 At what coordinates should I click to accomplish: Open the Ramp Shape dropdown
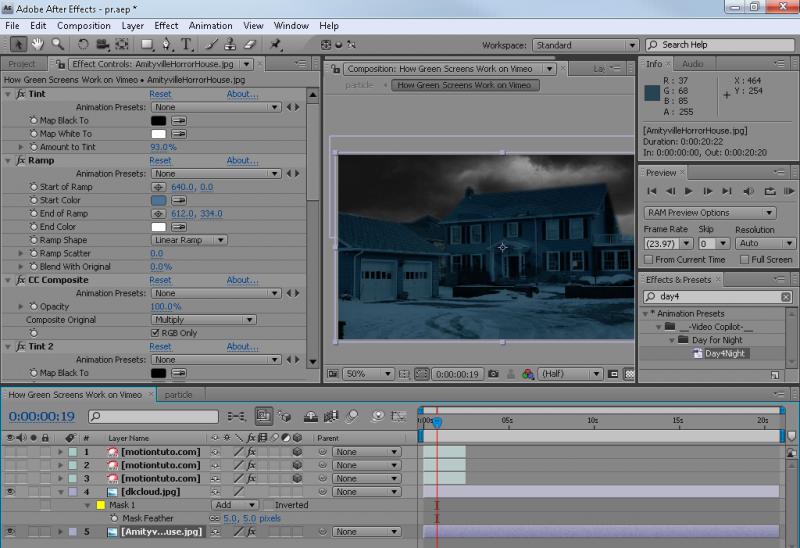coord(190,240)
